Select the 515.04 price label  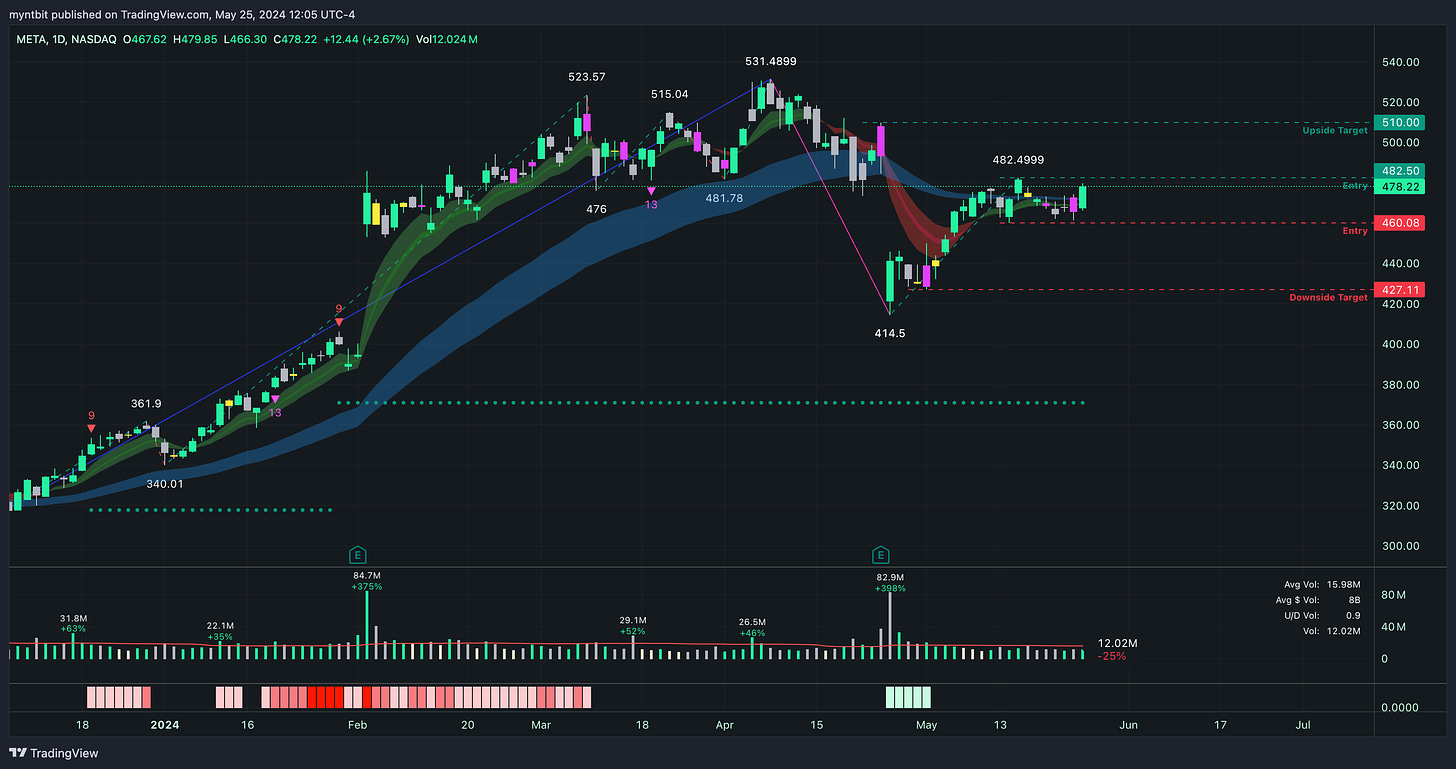pyautogui.click(x=669, y=94)
